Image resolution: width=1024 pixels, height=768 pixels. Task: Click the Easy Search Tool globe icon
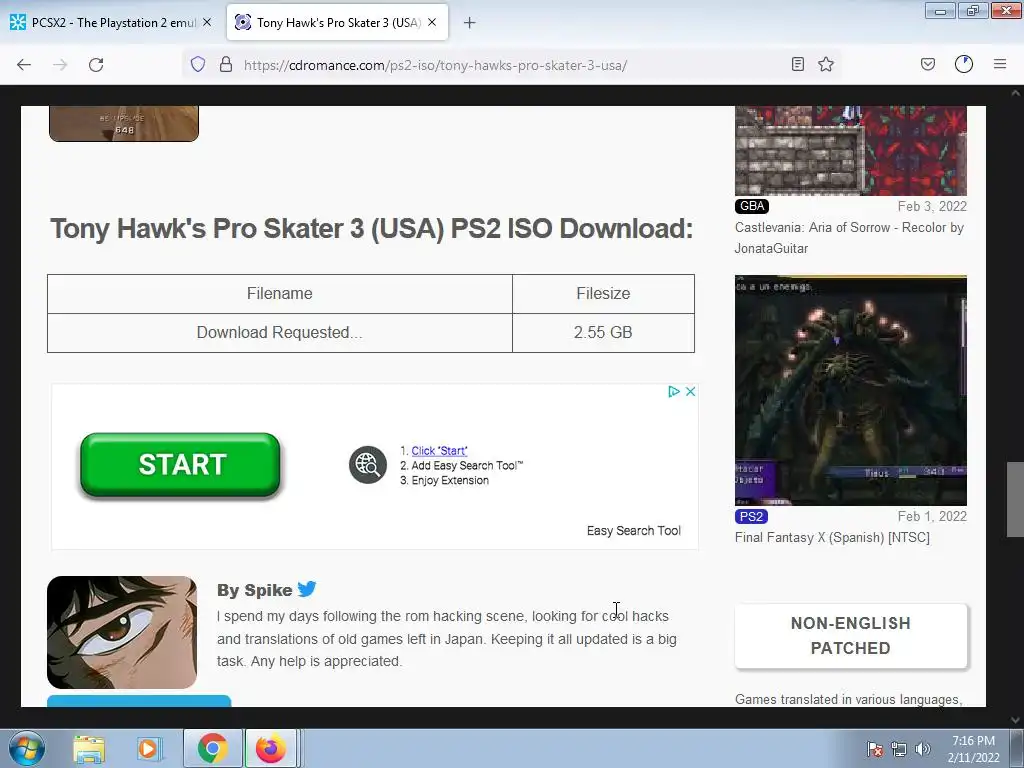(x=368, y=465)
